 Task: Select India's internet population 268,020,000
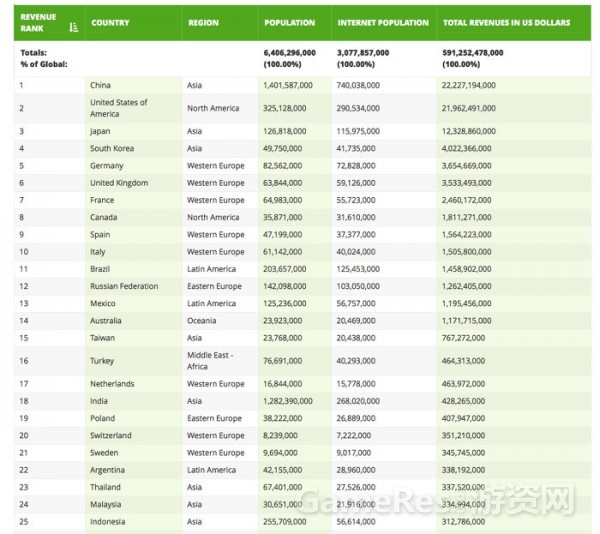358,401
